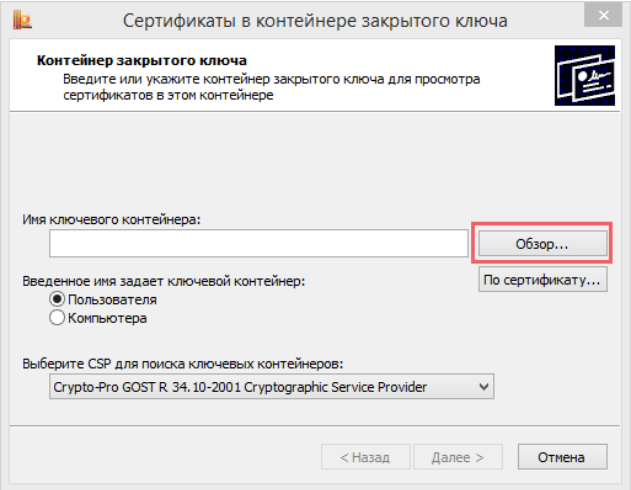
Task: Click the window title Сертификаты в контейнере
Action: [x=315, y=20]
